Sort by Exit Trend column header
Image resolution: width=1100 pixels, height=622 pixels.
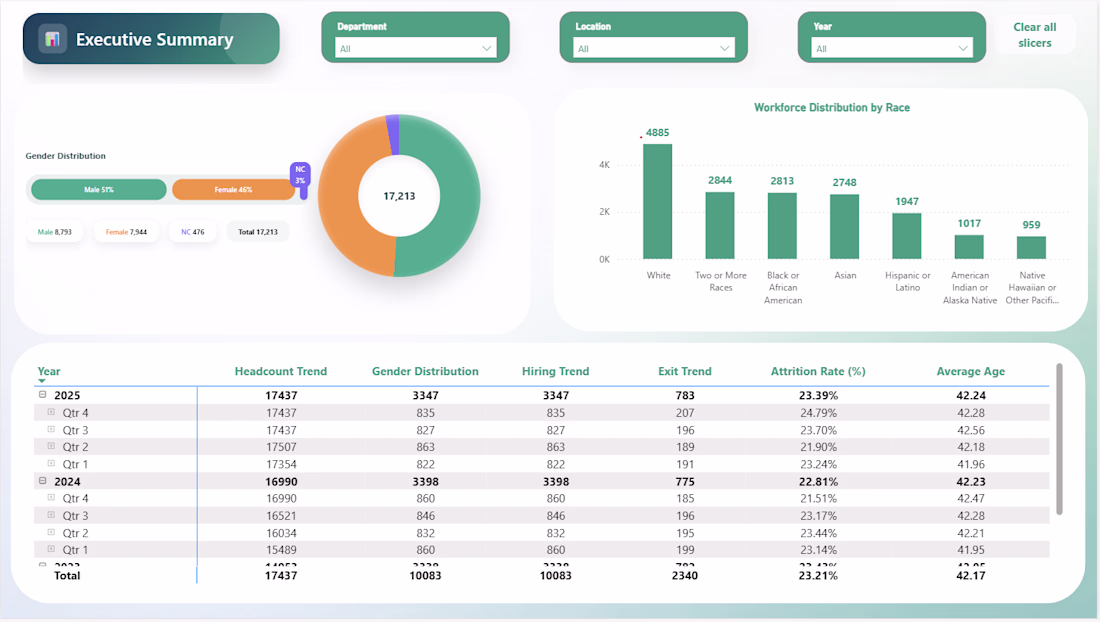coord(685,372)
